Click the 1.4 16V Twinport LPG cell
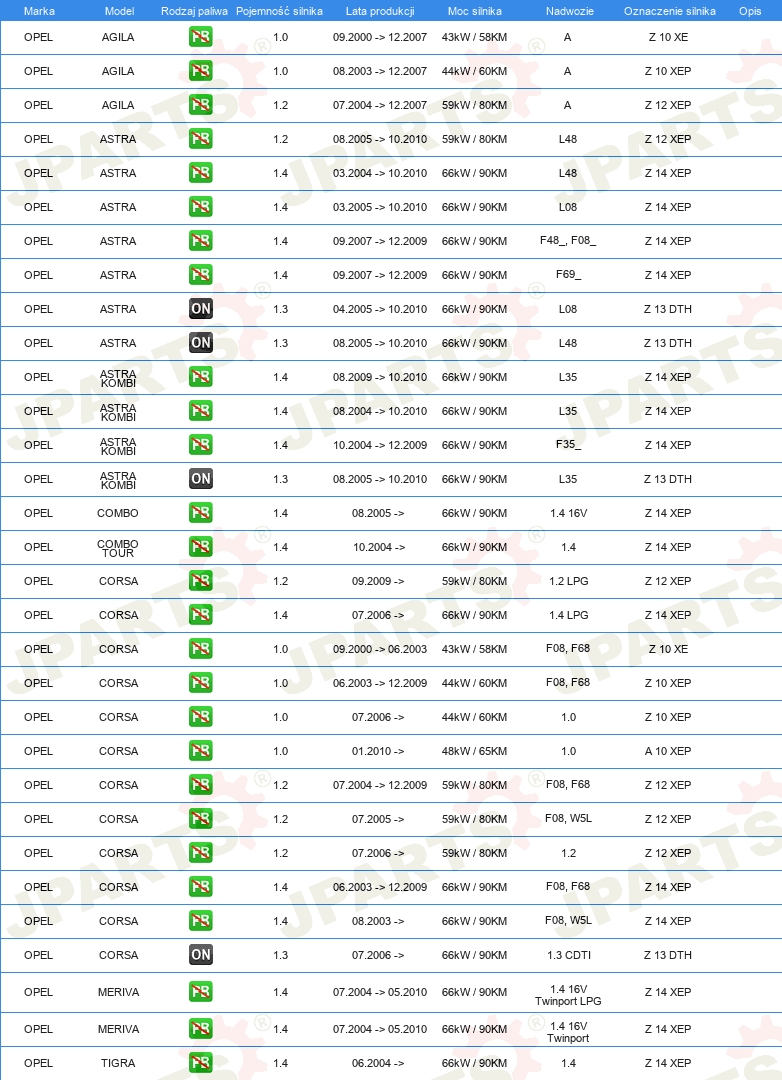The width and height of the screenshot is (782, 1080). click(568, 995)
